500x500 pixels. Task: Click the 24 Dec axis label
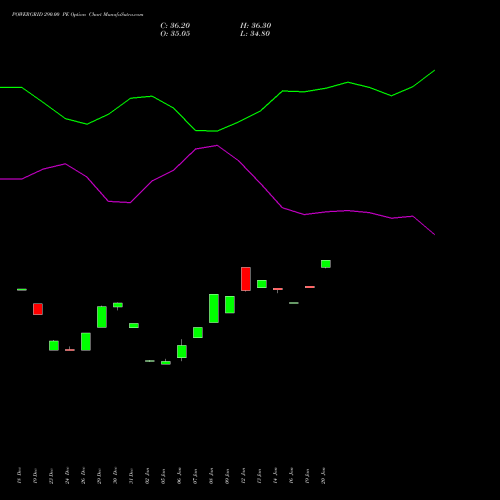(x=67, y=476)
